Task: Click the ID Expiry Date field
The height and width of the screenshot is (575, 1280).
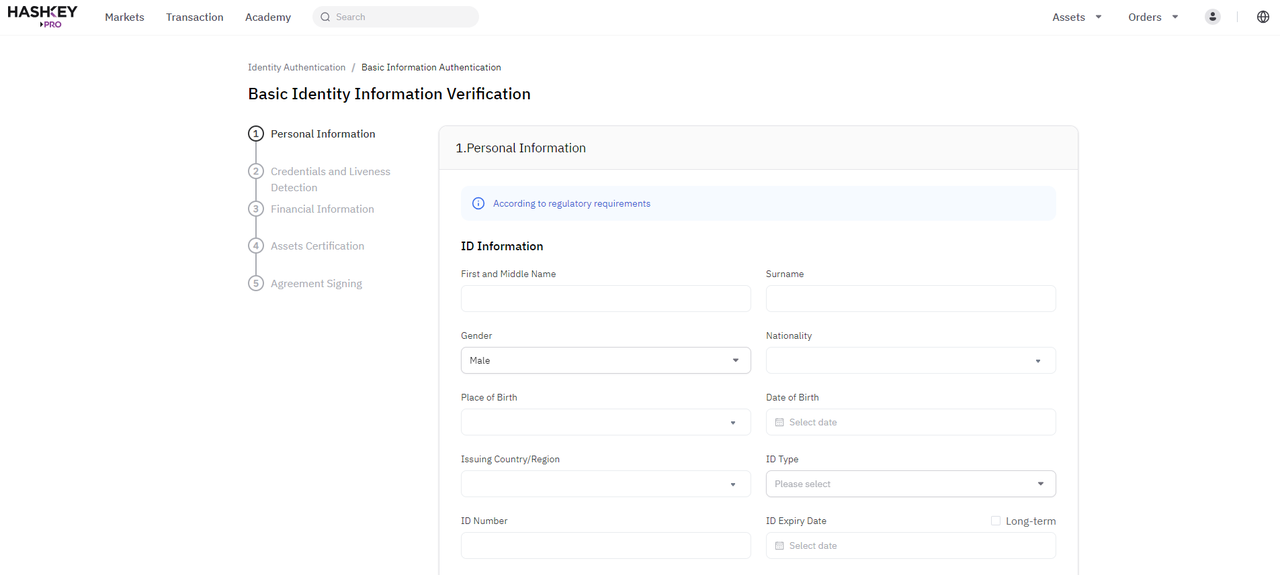Action: 911,545
